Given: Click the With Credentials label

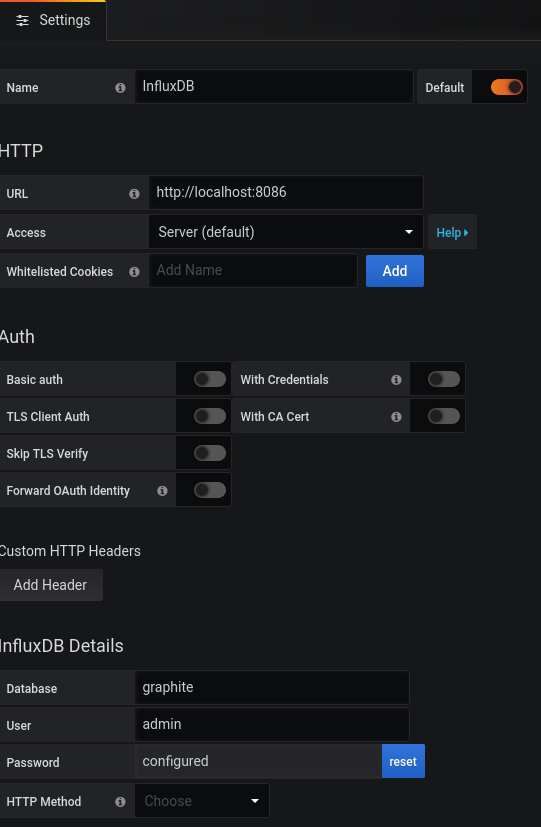Looking at the screenshot, I should coord(284,380).
